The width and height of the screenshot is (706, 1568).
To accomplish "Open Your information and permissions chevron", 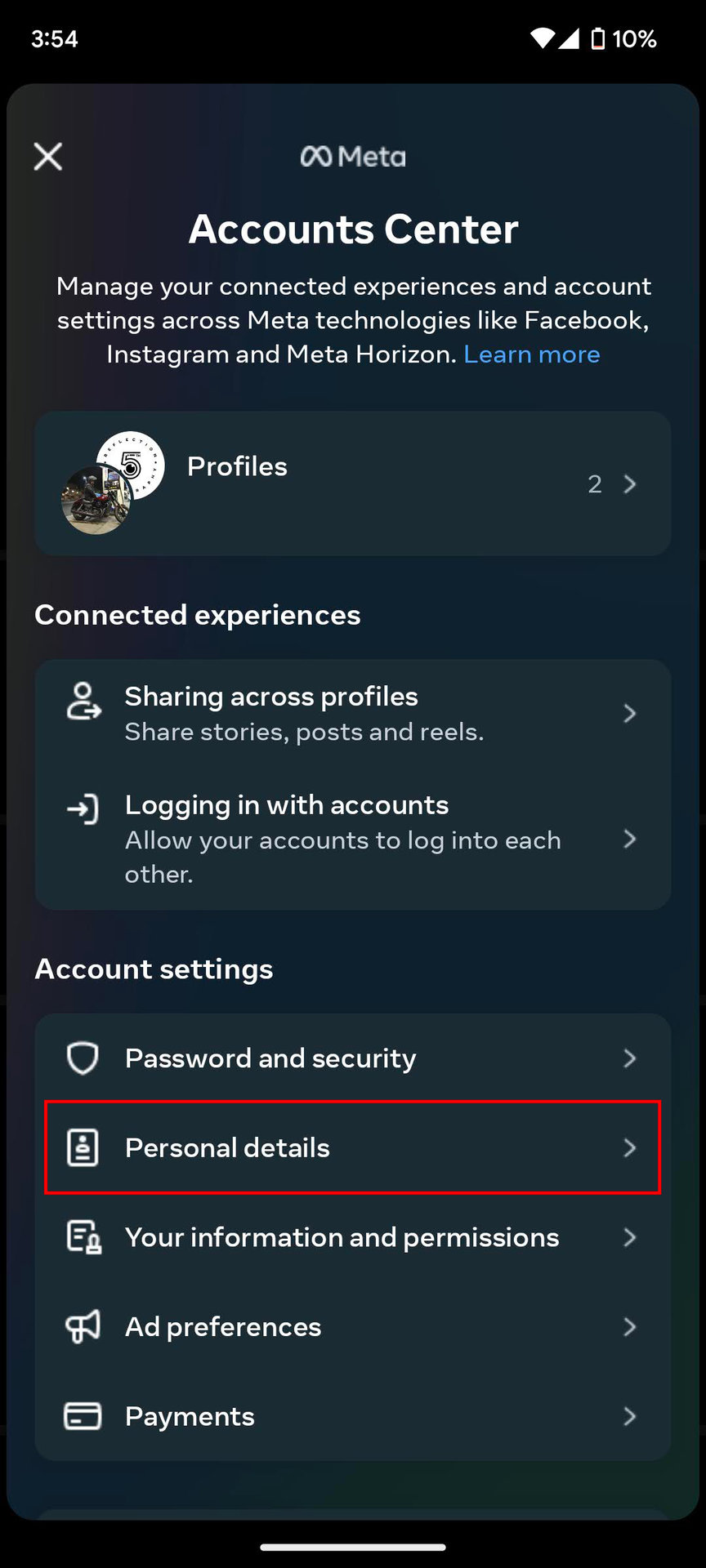I will point(630,1237).
